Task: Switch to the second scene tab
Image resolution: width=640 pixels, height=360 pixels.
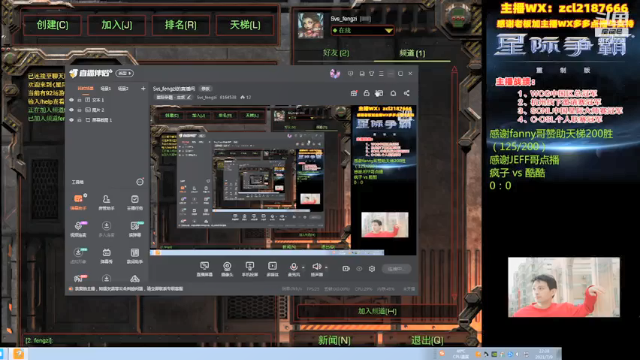Action: coord(106,89)
